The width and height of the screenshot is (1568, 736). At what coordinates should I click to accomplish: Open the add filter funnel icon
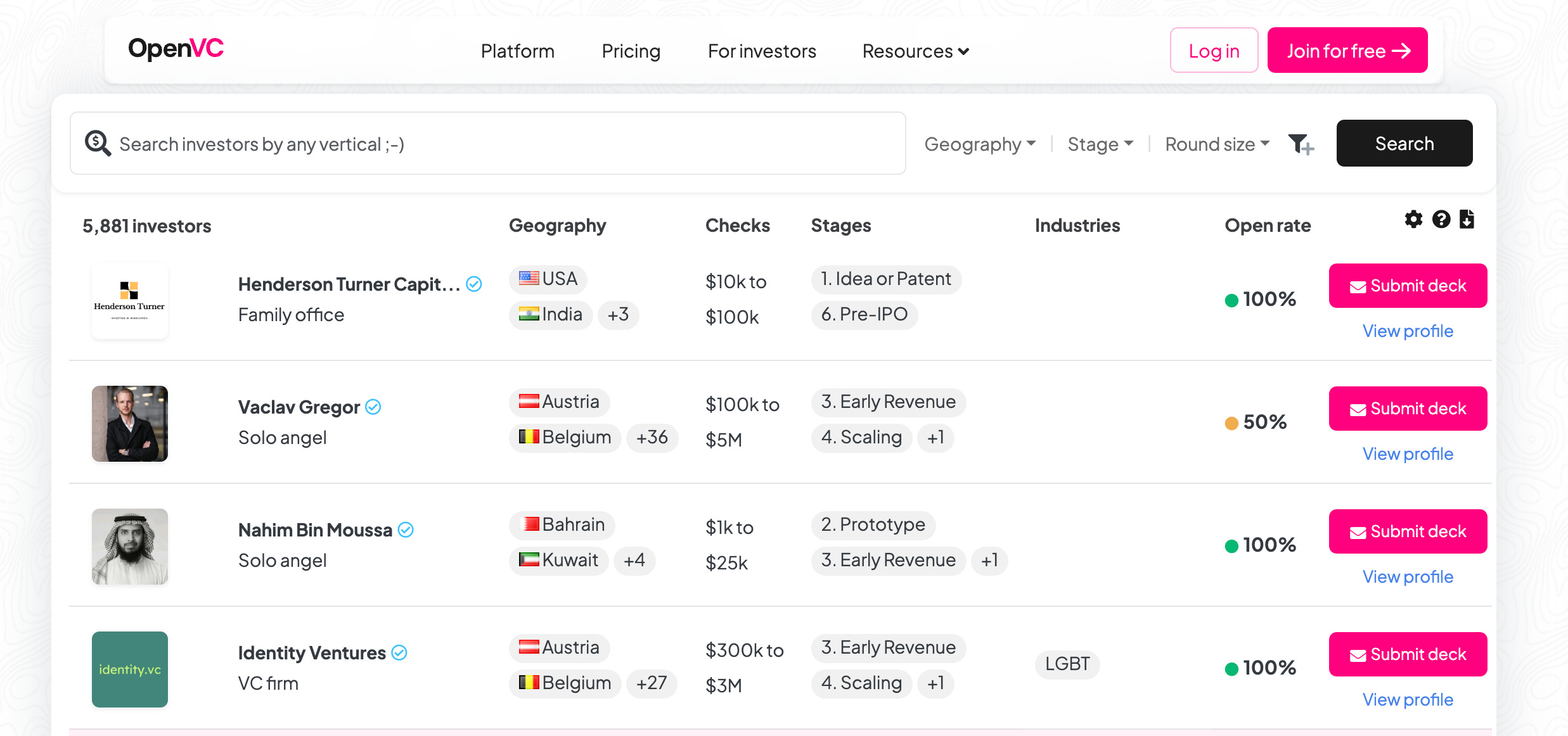coord(1301,144)
